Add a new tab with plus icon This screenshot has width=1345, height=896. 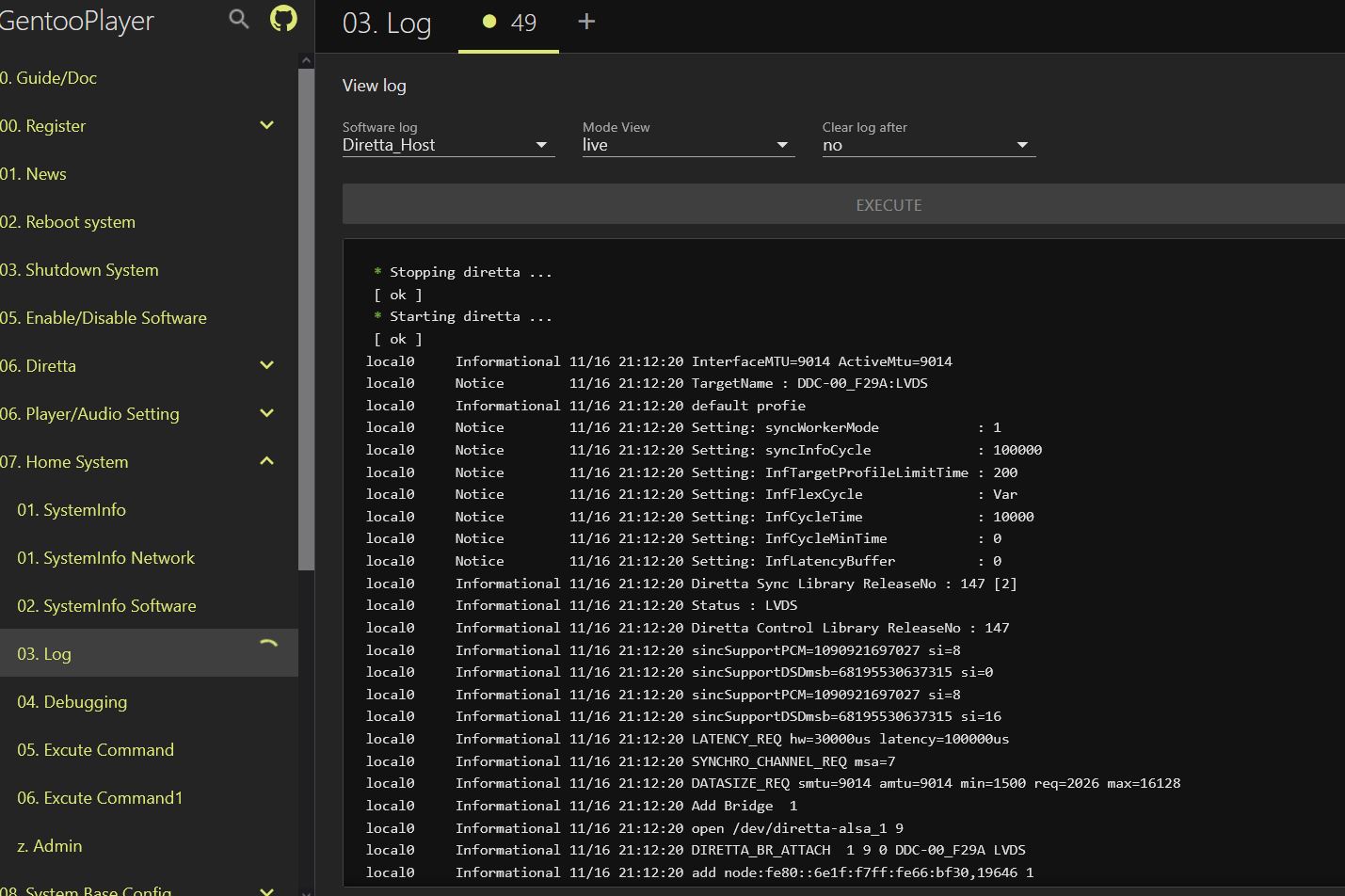coord(586,22)
